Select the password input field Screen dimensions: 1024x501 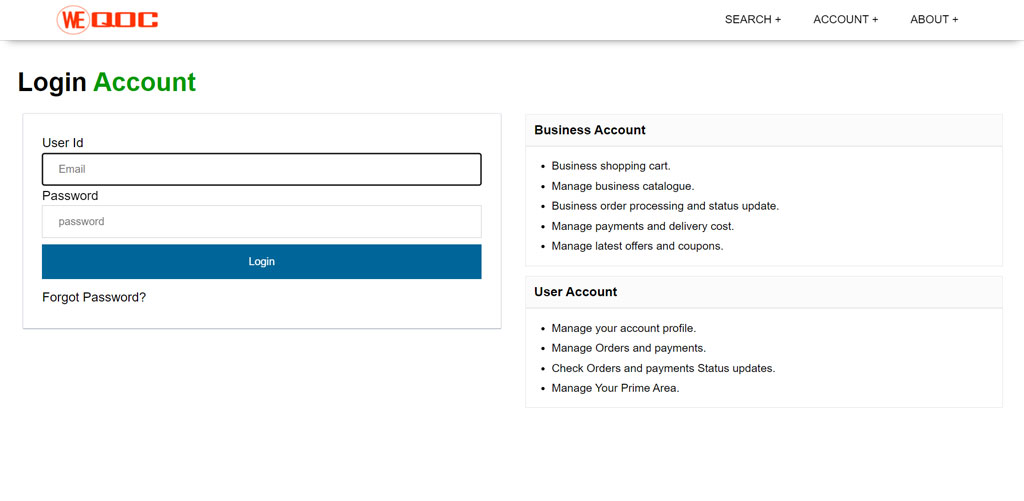click(x=261, y=222)
